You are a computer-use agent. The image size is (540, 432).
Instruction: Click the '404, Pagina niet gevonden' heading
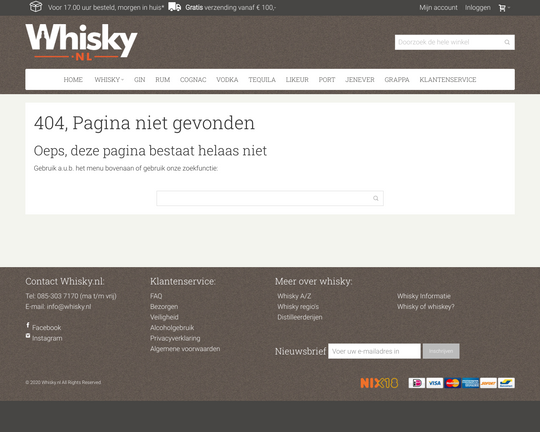(144, 123)
